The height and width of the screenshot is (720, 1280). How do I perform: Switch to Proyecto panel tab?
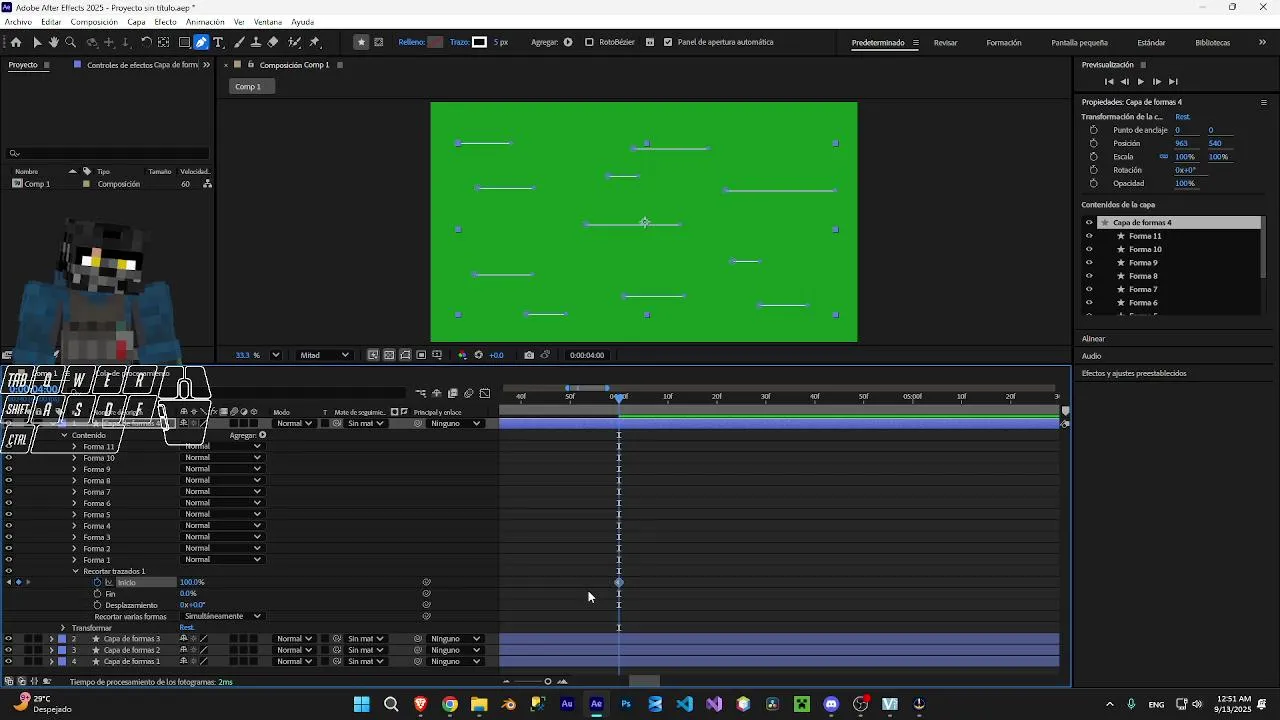[x=23, y=65]
